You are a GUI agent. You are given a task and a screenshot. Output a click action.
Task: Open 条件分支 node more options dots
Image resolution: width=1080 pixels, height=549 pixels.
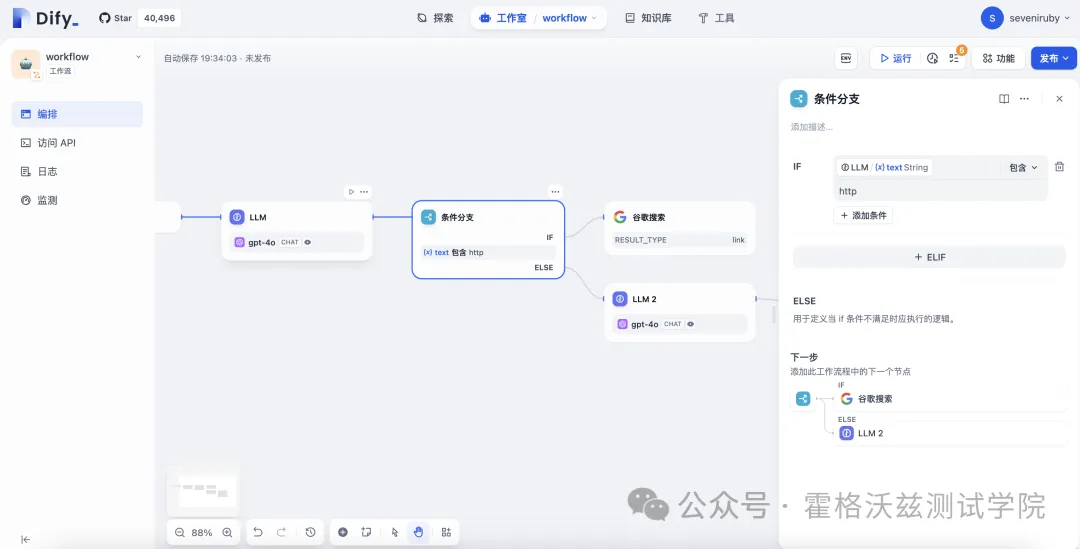(555, 191)
